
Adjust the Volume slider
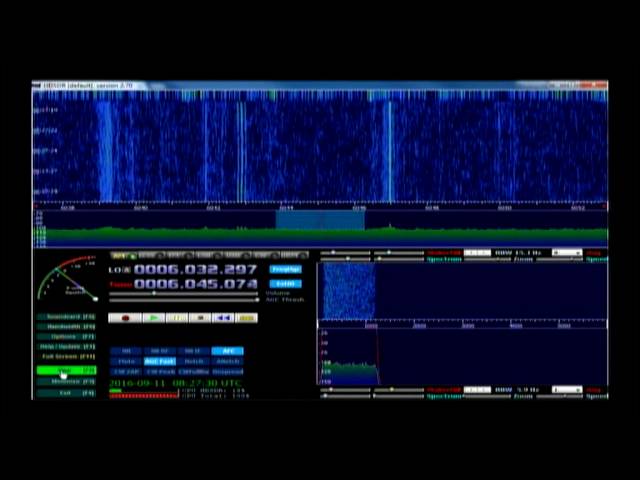pyautogui.click(x=184, y=293)
